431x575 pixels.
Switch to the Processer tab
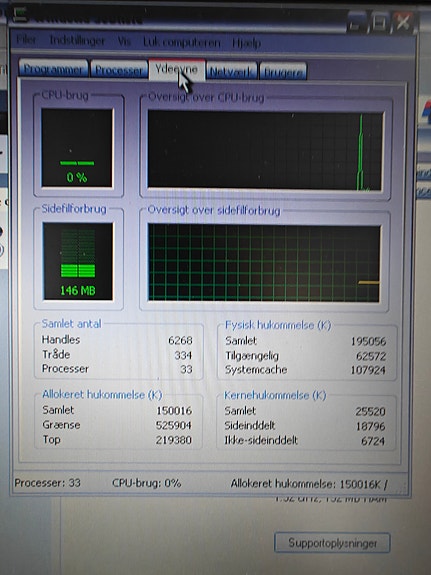[x=119, y=69]
